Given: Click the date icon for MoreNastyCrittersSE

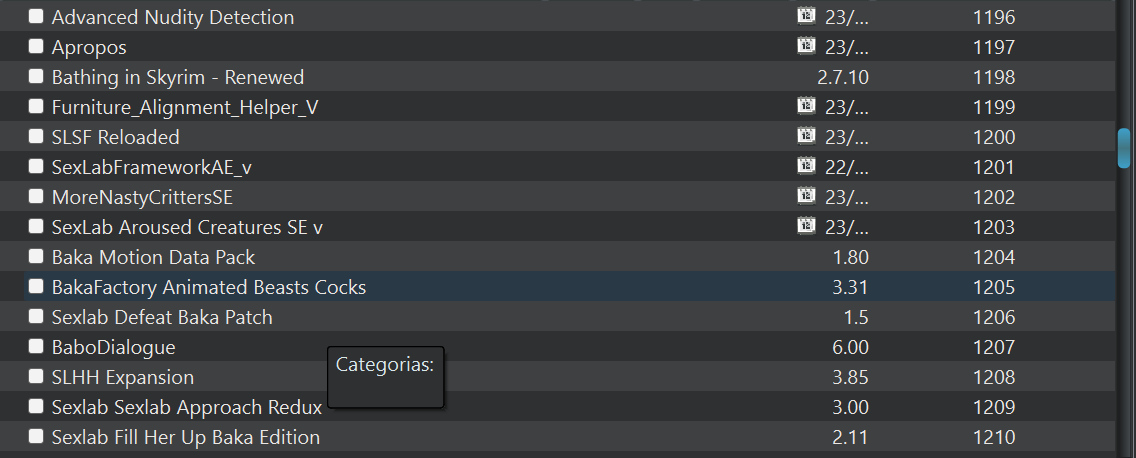Looking at the screenshot, I should [x=806, y=196].
